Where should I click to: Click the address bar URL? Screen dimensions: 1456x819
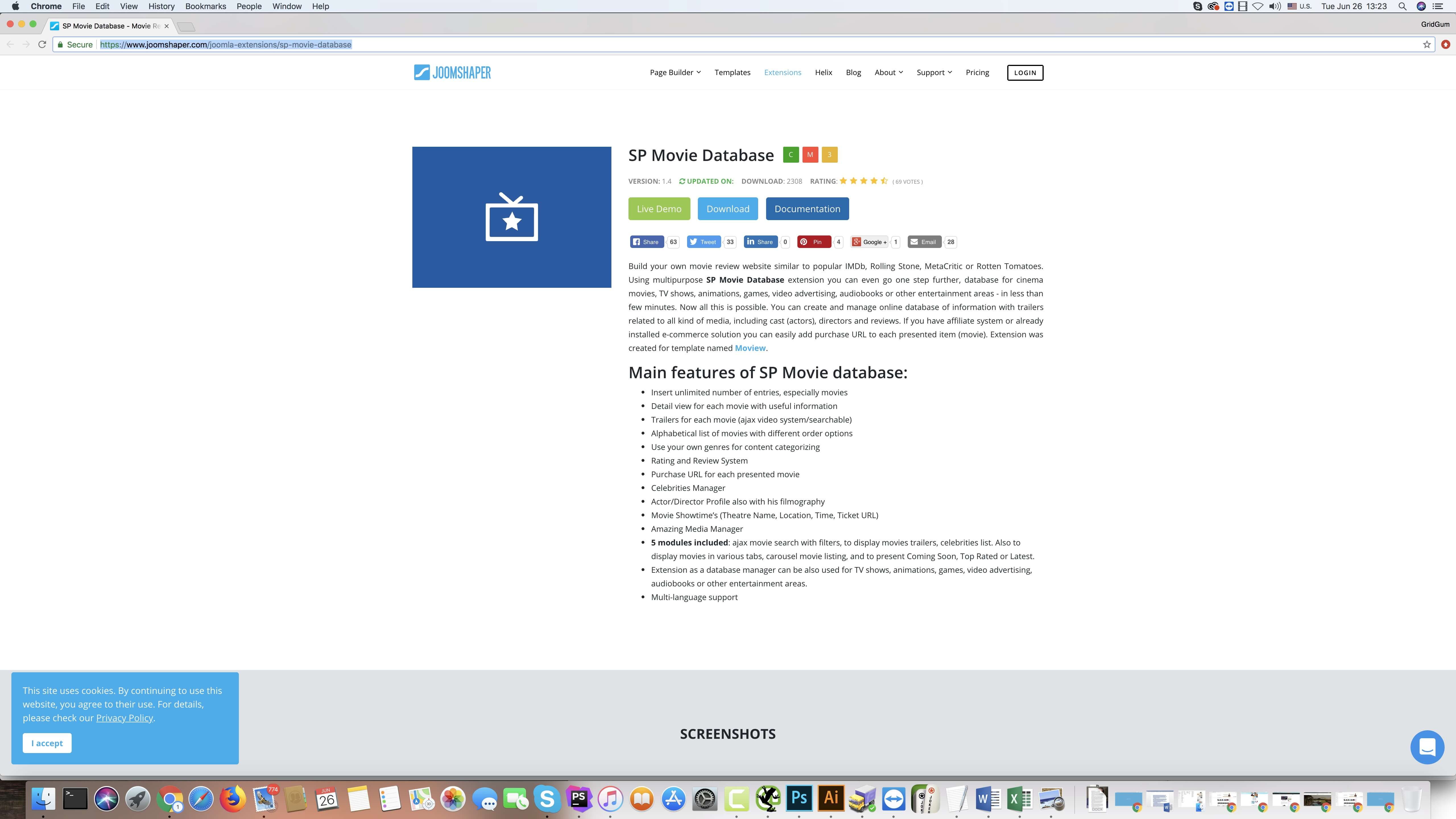click(226, 45)
